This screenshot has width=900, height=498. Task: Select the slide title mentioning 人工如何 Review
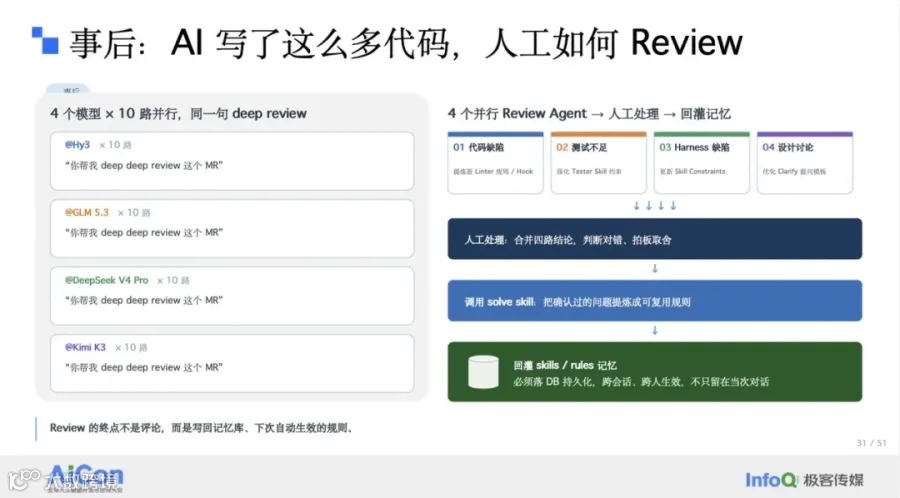tap(406, 43)
